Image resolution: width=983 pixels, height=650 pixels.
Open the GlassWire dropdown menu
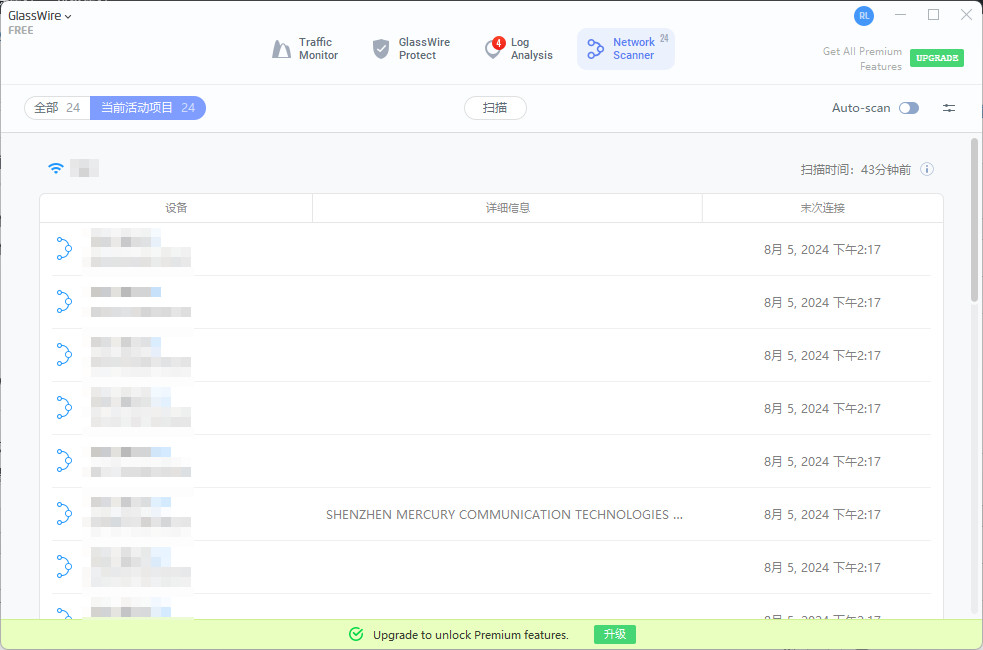pyautogui.click(x=40, y=16)
